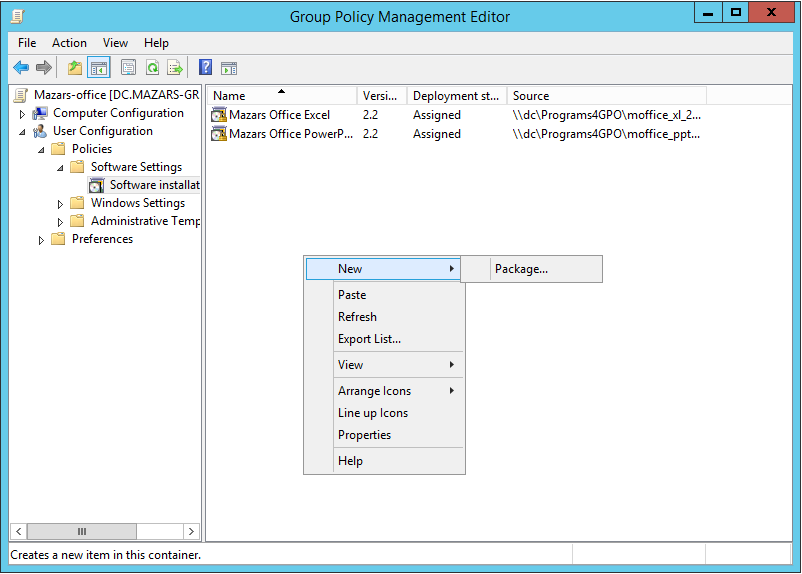Open the Arrange Icons submenu arrow
The width and height of the screenshot is (802, 574).
(452, 391)
